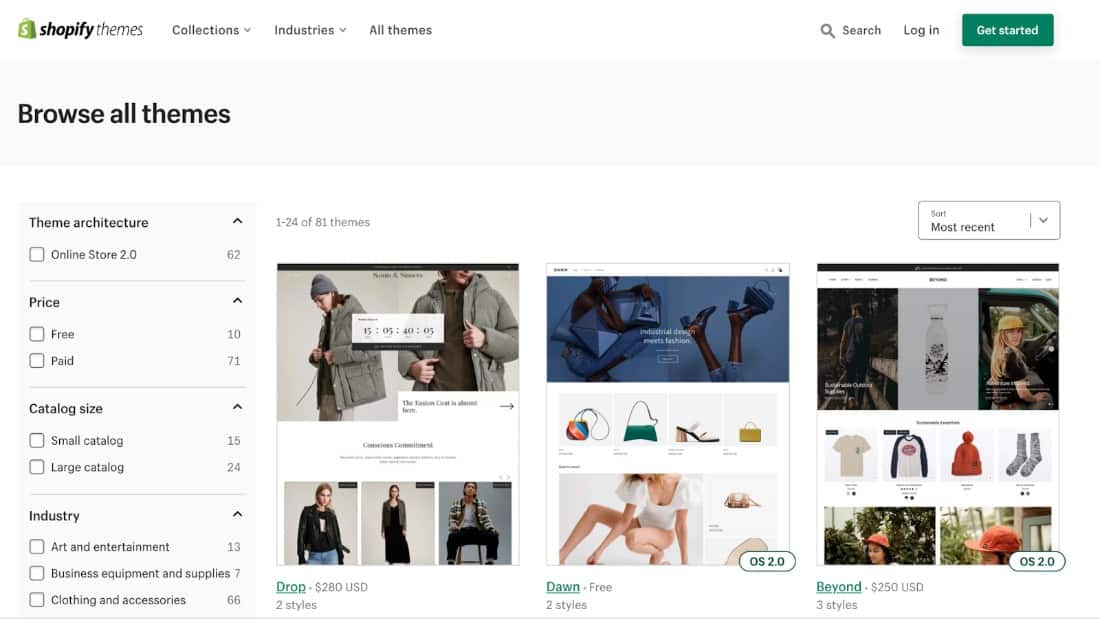Screen dimensions: 1100x619
Task: Select the Clothing and accessories checkbox
Action: (x=37, y=600)
